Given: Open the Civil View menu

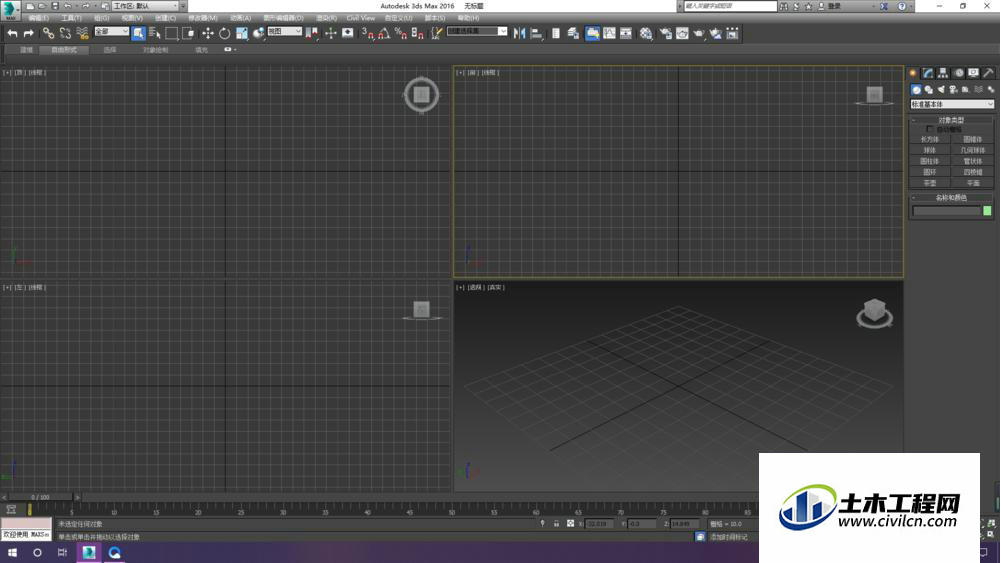Looking at the screenshot, I should pos(360,18).
